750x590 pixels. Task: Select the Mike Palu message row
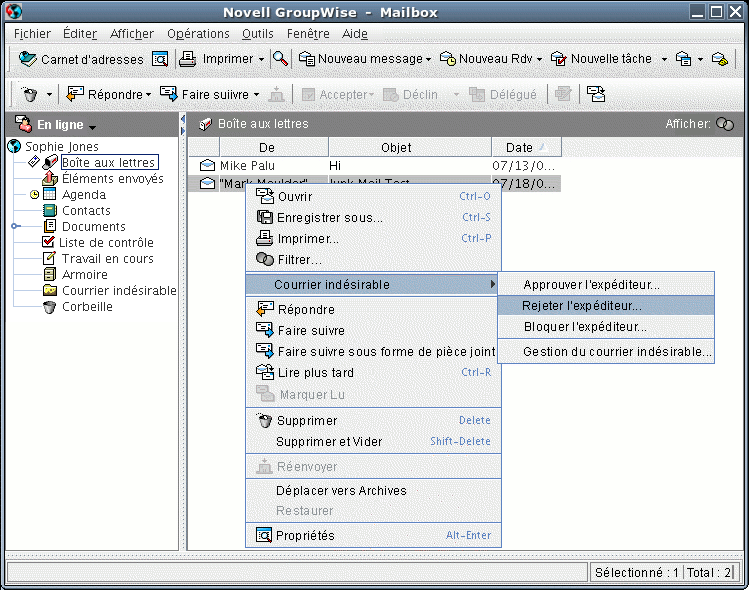(x=375, y=166)
